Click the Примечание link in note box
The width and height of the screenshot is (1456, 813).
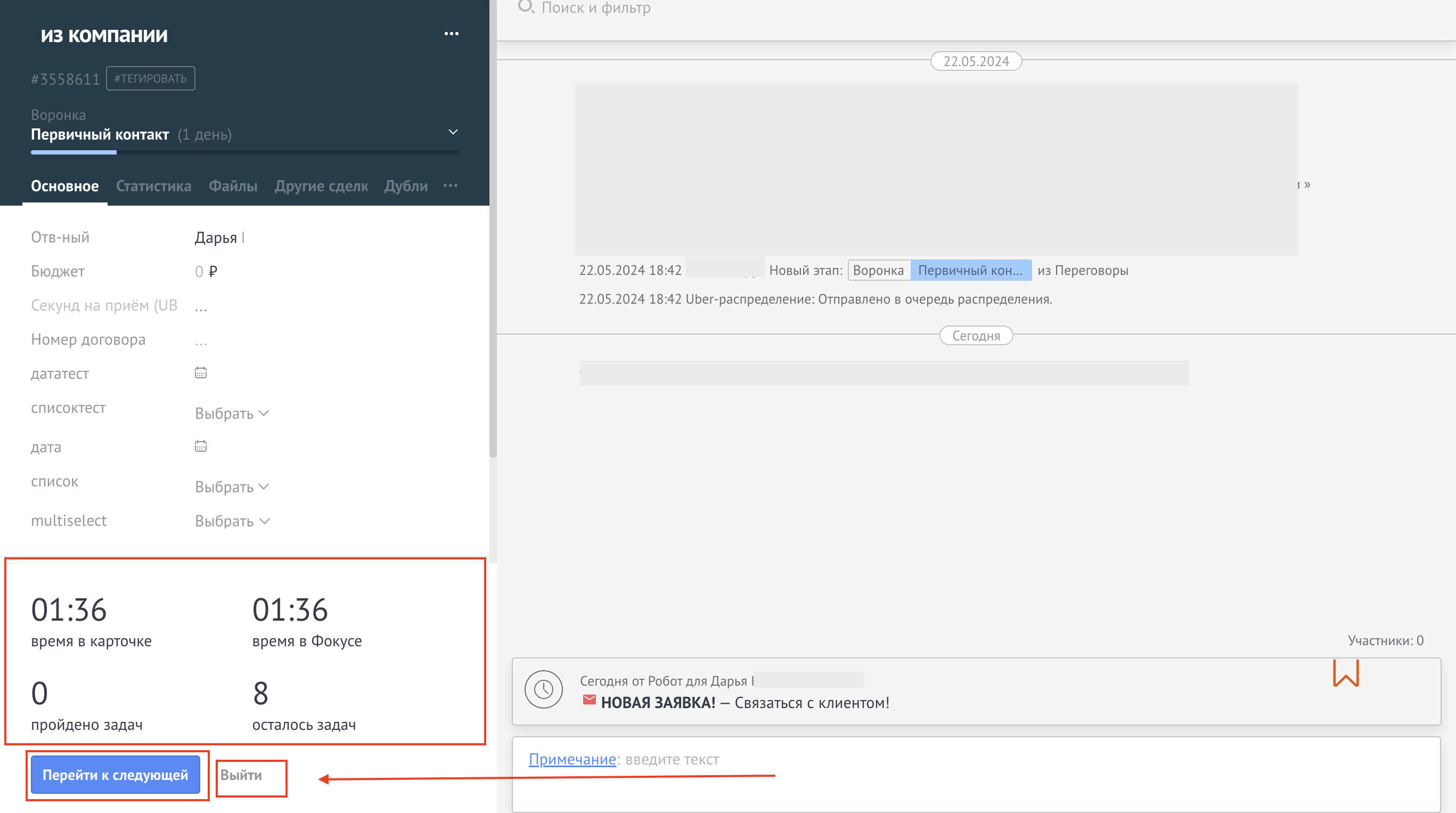point(572,759)
